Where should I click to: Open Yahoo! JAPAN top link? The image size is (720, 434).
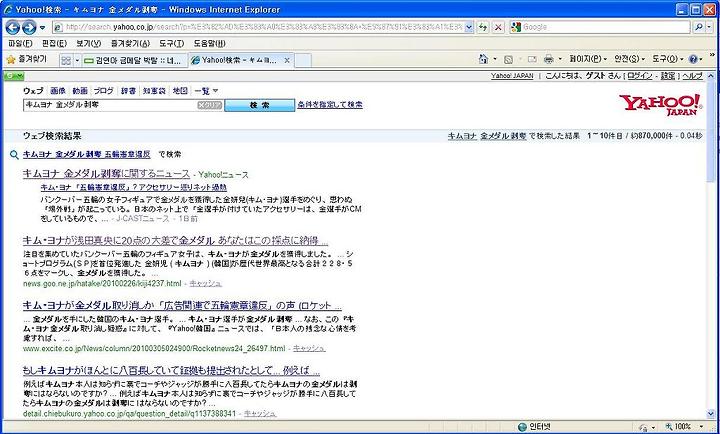[512, 76]
